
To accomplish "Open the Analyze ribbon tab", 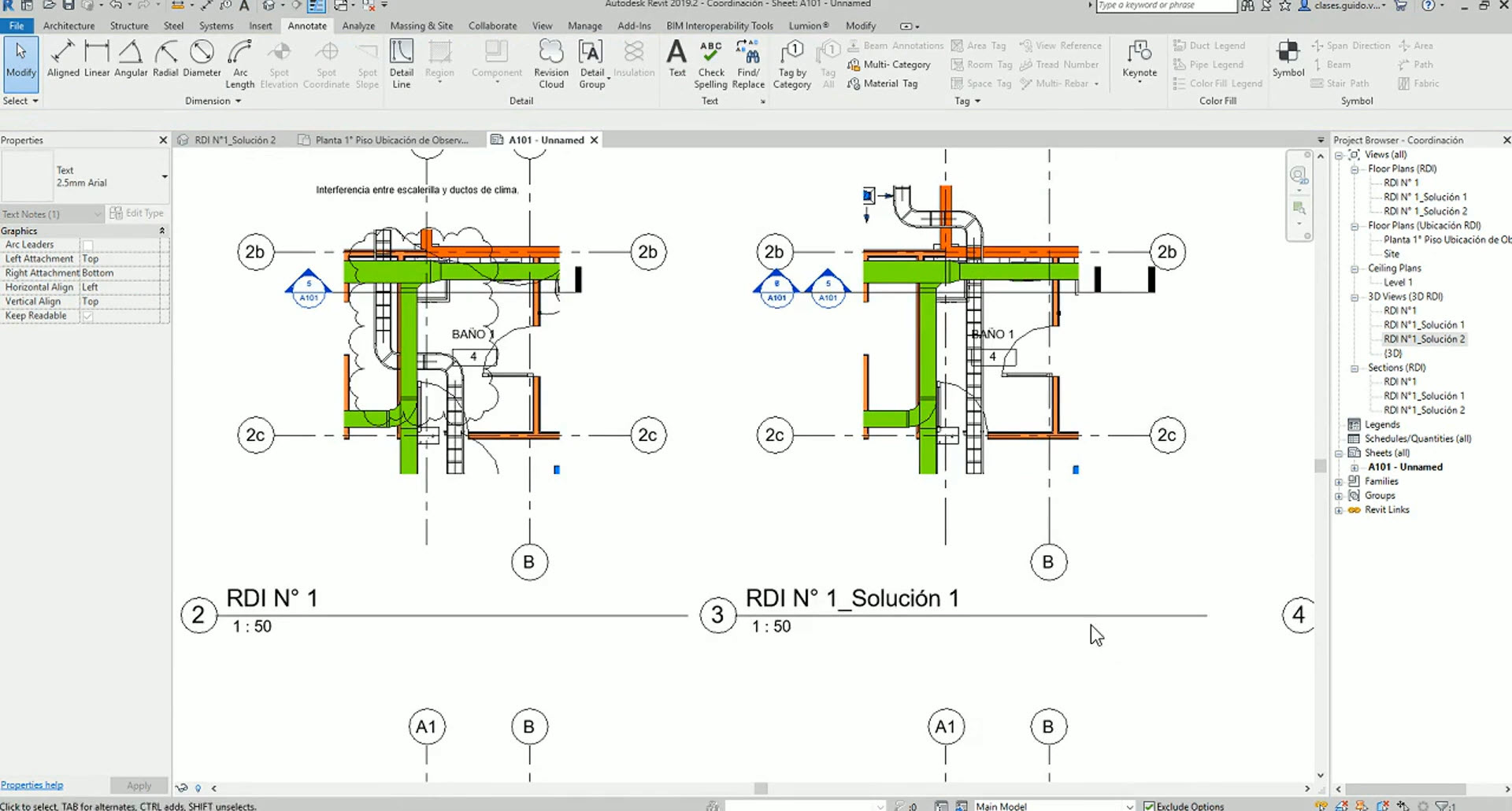I will tap(358, 26).
